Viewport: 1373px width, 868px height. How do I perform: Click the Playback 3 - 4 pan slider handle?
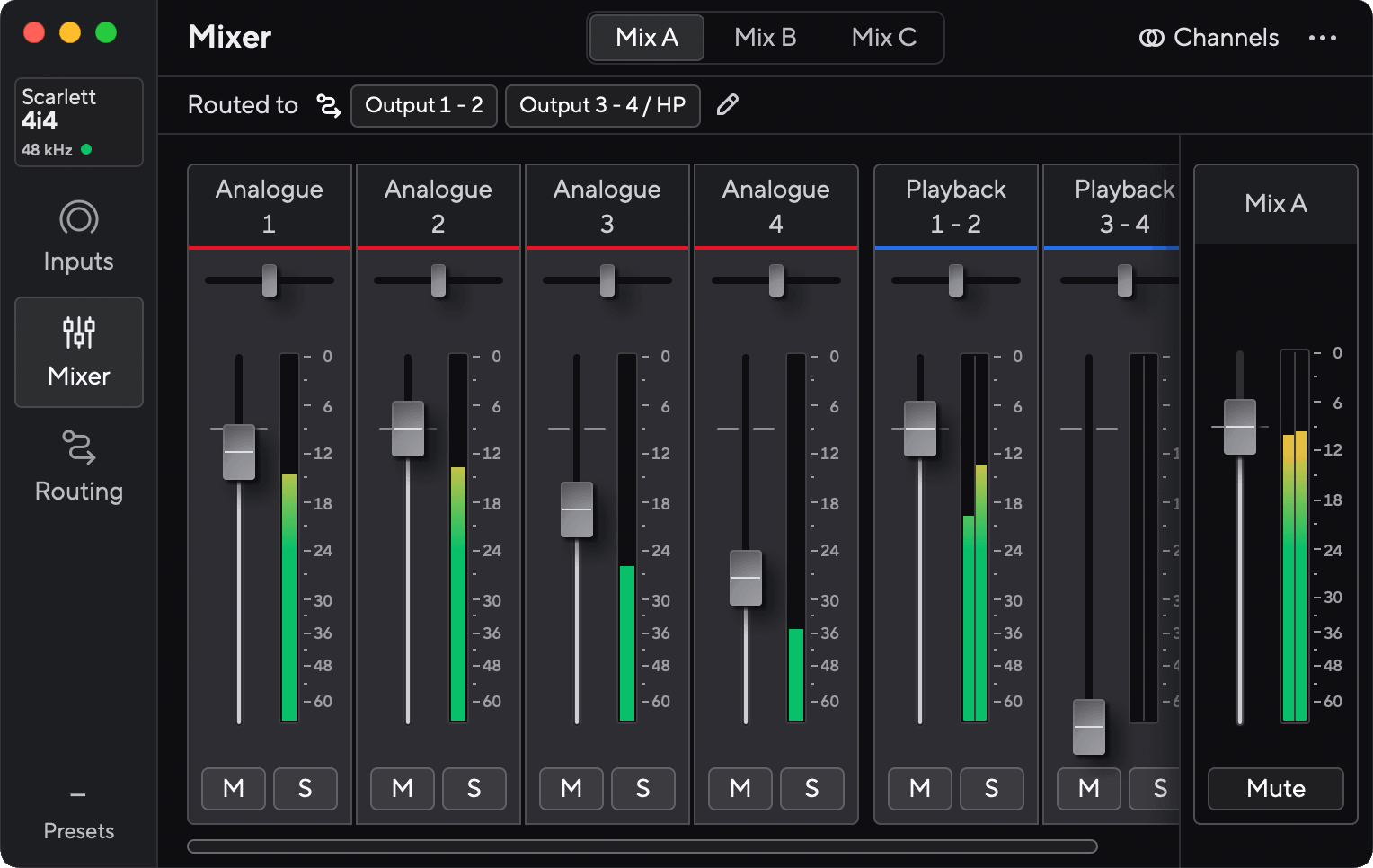pos(1125,280)
